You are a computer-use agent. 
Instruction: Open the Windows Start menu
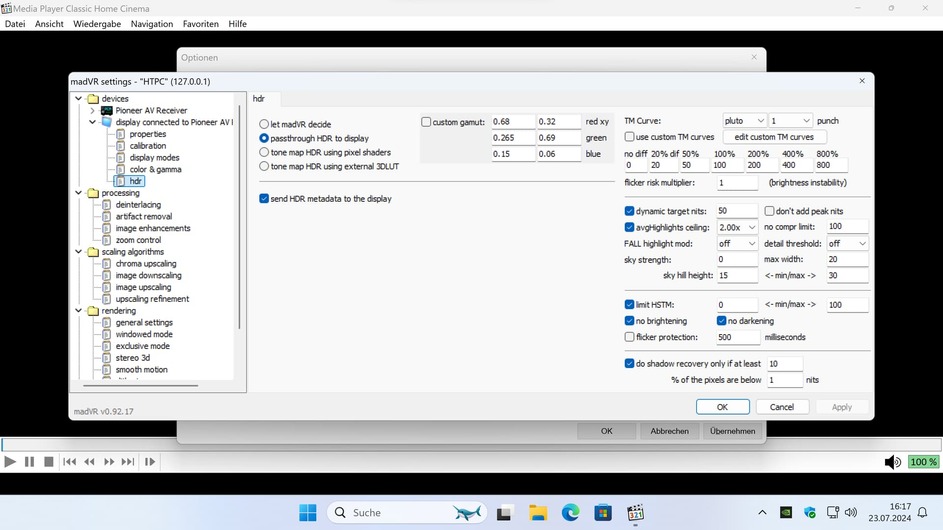click(x=307, y=513)
